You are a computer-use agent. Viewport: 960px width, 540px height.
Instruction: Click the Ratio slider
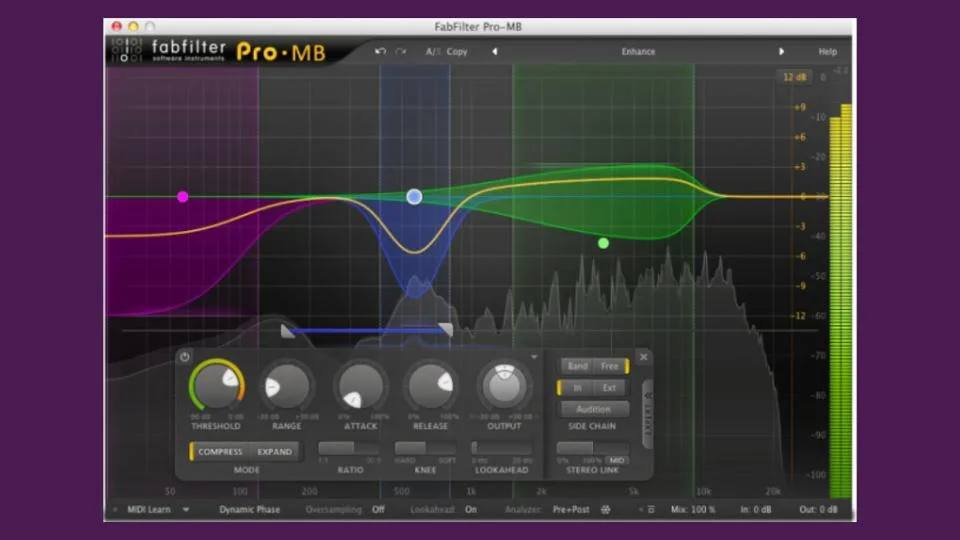point(350,448)
